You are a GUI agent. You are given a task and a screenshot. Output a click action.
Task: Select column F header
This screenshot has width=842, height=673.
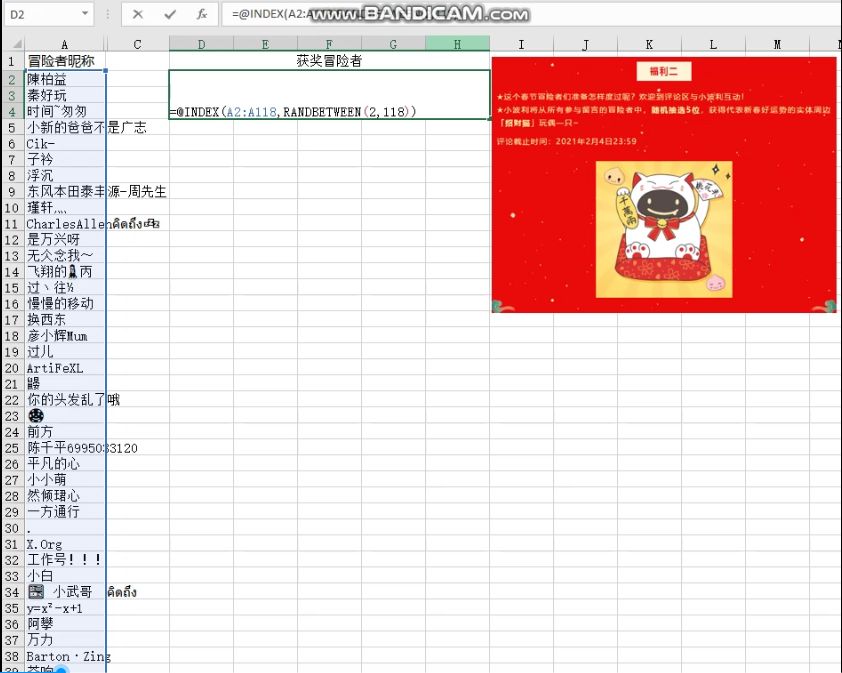(329, 44)
